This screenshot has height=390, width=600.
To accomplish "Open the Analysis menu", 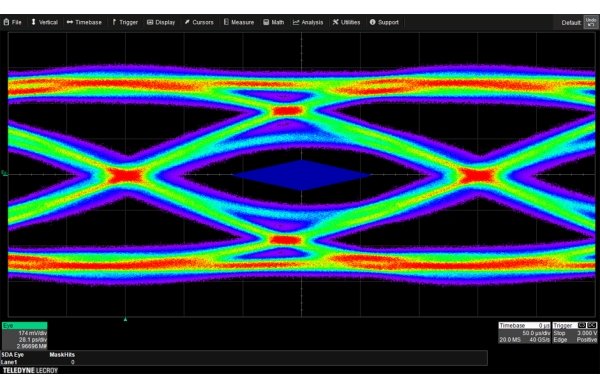I will [x=308, y=22].
